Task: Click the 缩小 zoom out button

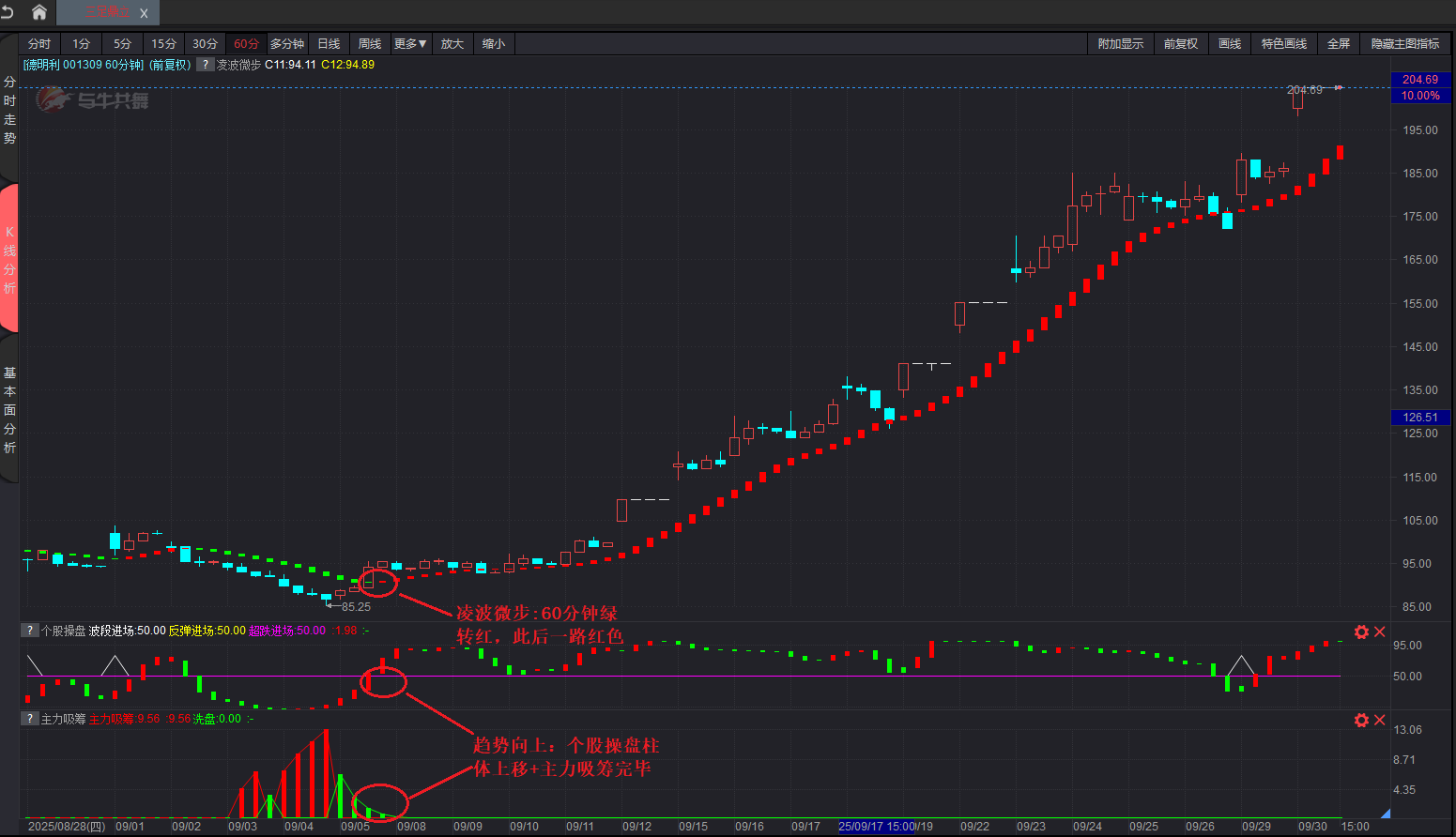Action: coord(493,44)
